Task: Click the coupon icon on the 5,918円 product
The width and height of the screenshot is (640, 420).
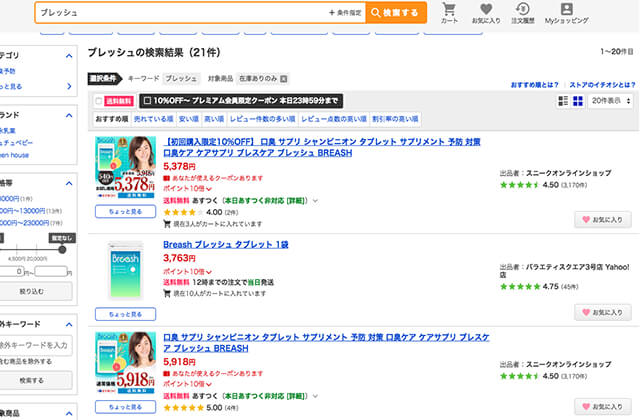Action: (166, 374)
